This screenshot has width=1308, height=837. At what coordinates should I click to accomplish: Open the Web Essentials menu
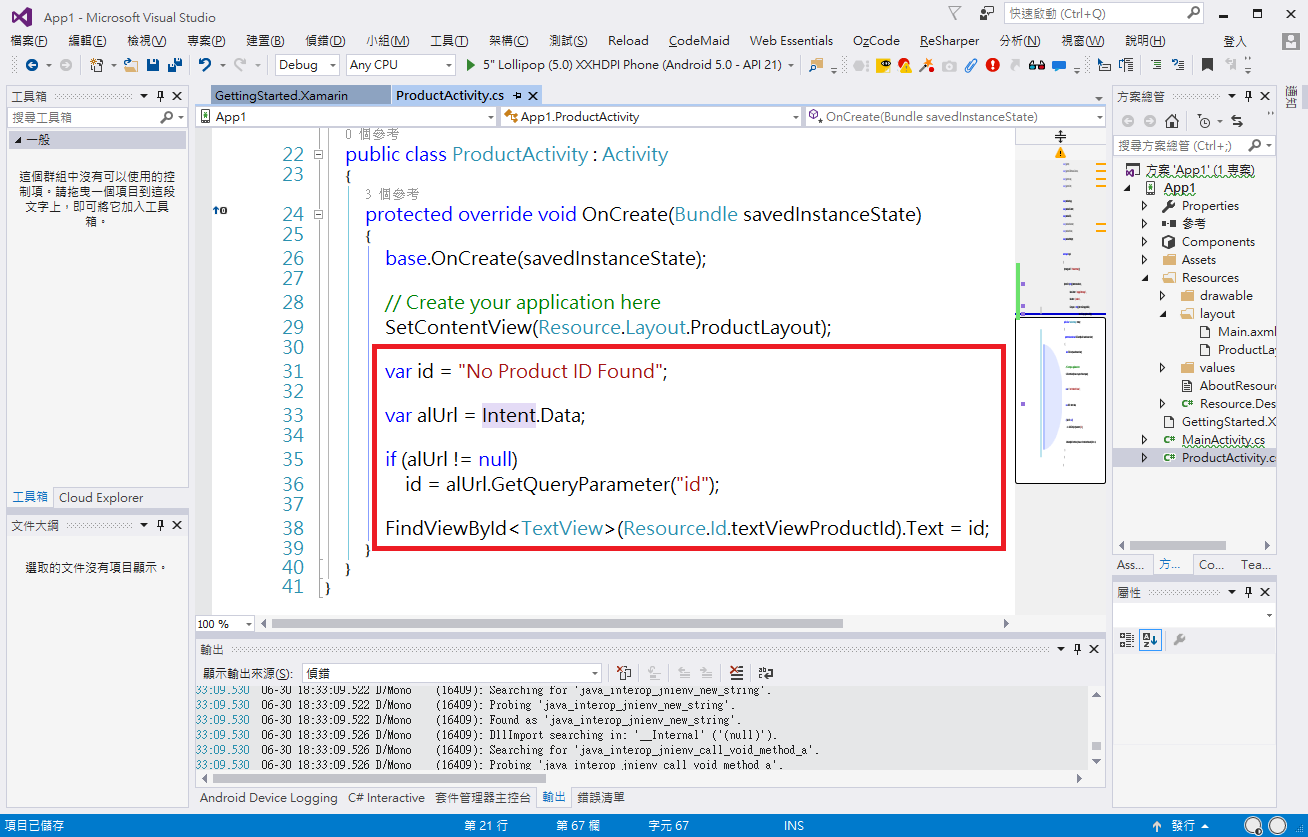(791, 41)
